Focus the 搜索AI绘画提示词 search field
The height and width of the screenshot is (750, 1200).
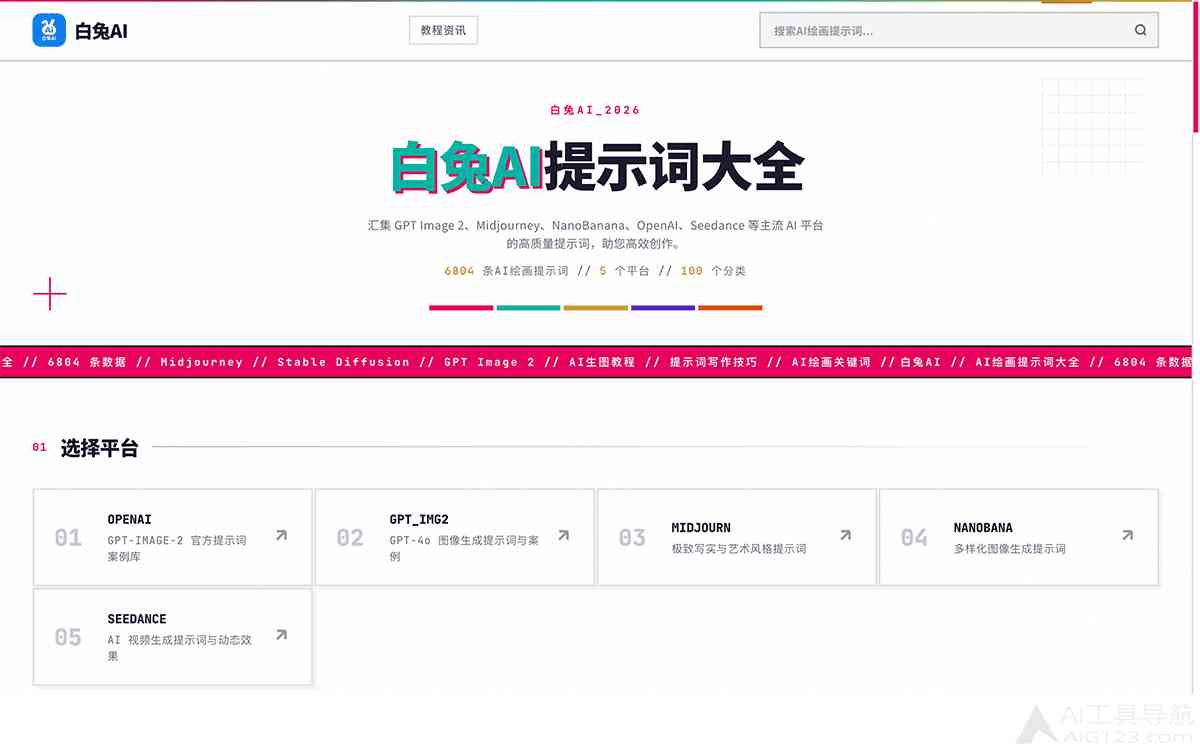coord(959,30)
